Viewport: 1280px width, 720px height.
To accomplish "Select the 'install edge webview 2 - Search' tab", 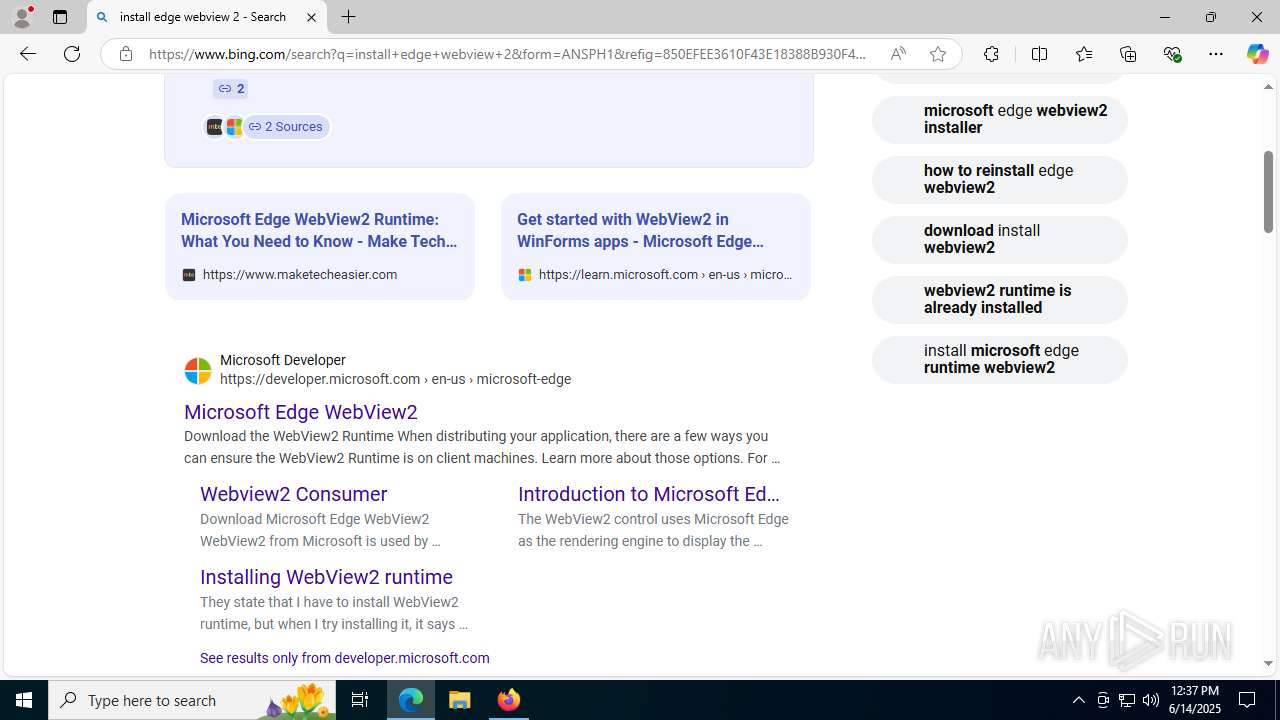I will pyautogui.click(x=207, y=17).
